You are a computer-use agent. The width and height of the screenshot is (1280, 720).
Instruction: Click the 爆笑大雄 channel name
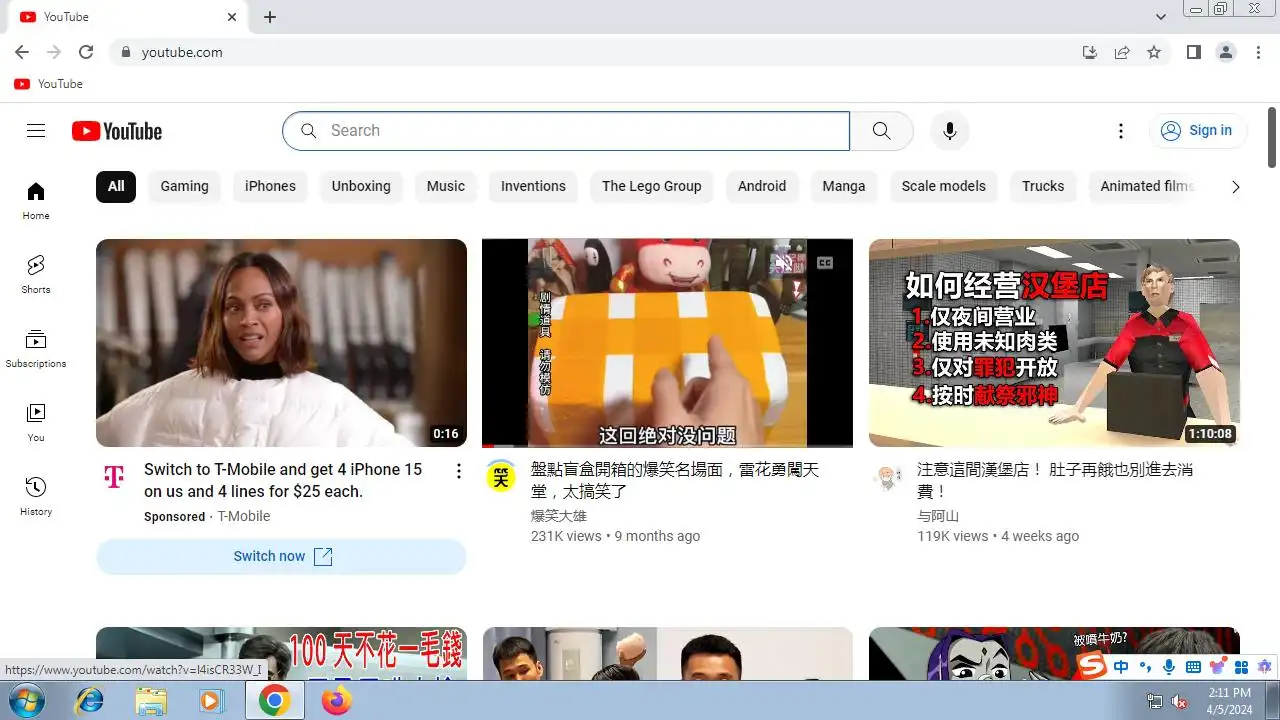(559, 516)
